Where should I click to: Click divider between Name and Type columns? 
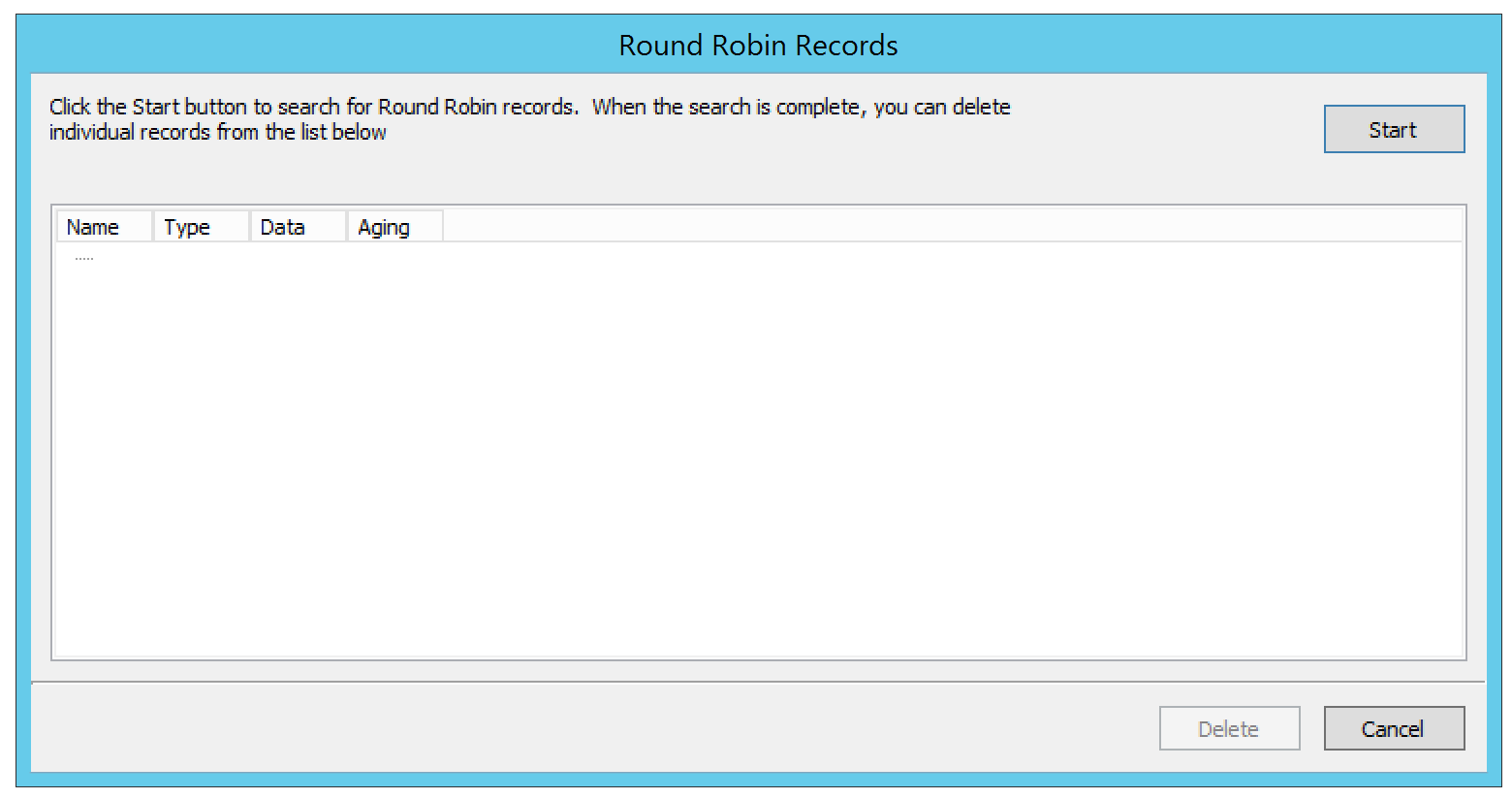coord(153,227)
